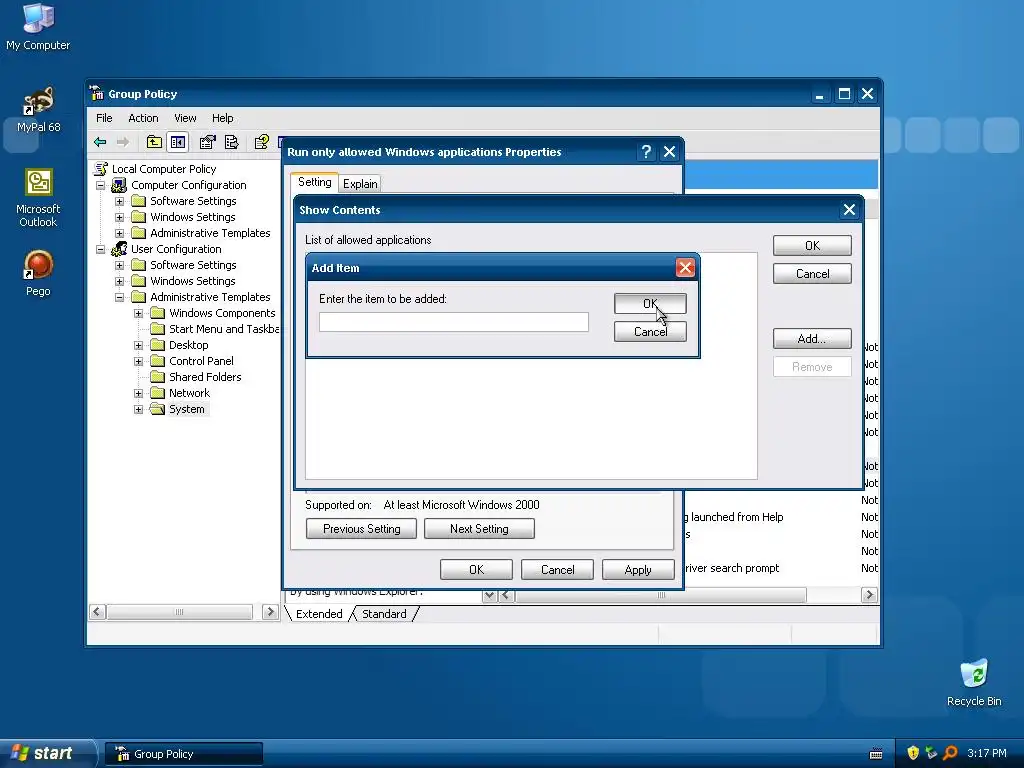This screenshot has height=768, width=1024.
Task: Switch to the Extended view tab
Action: [319, 614]
